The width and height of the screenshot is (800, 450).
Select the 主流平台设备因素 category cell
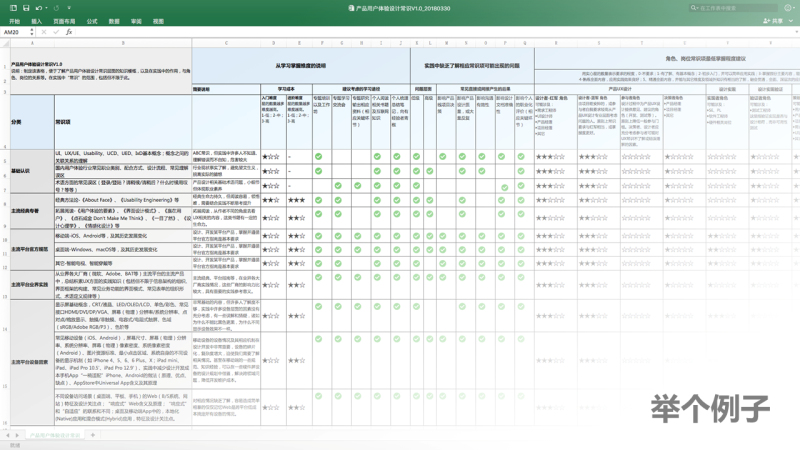tap(32, 362)
